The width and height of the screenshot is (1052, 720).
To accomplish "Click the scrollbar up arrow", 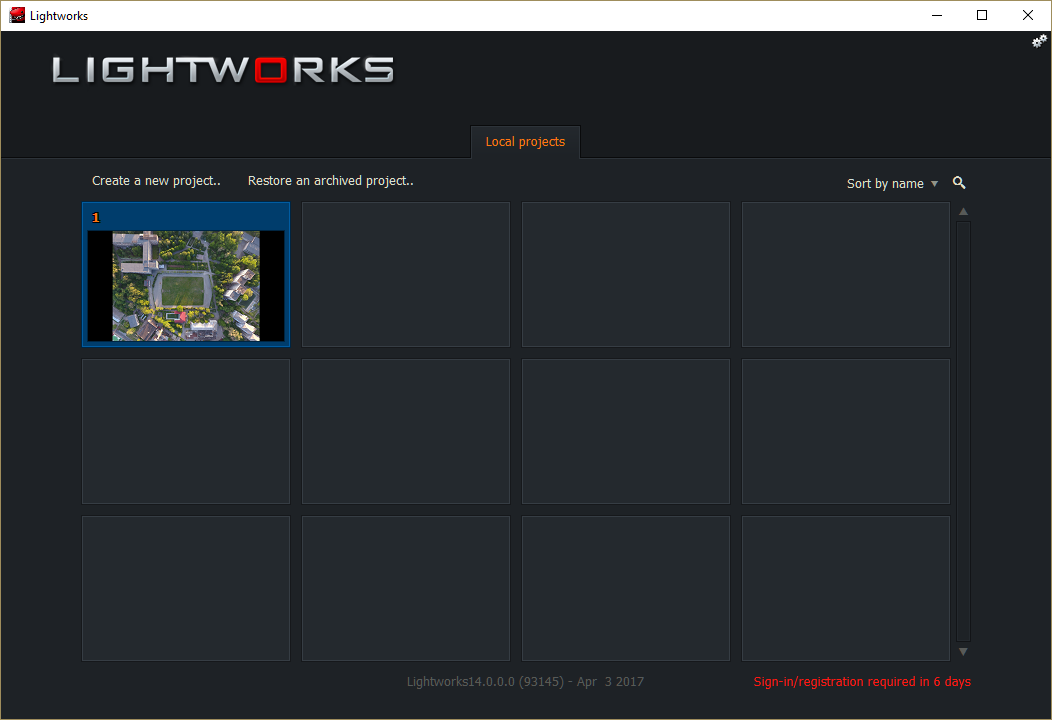I will [963, 211].
